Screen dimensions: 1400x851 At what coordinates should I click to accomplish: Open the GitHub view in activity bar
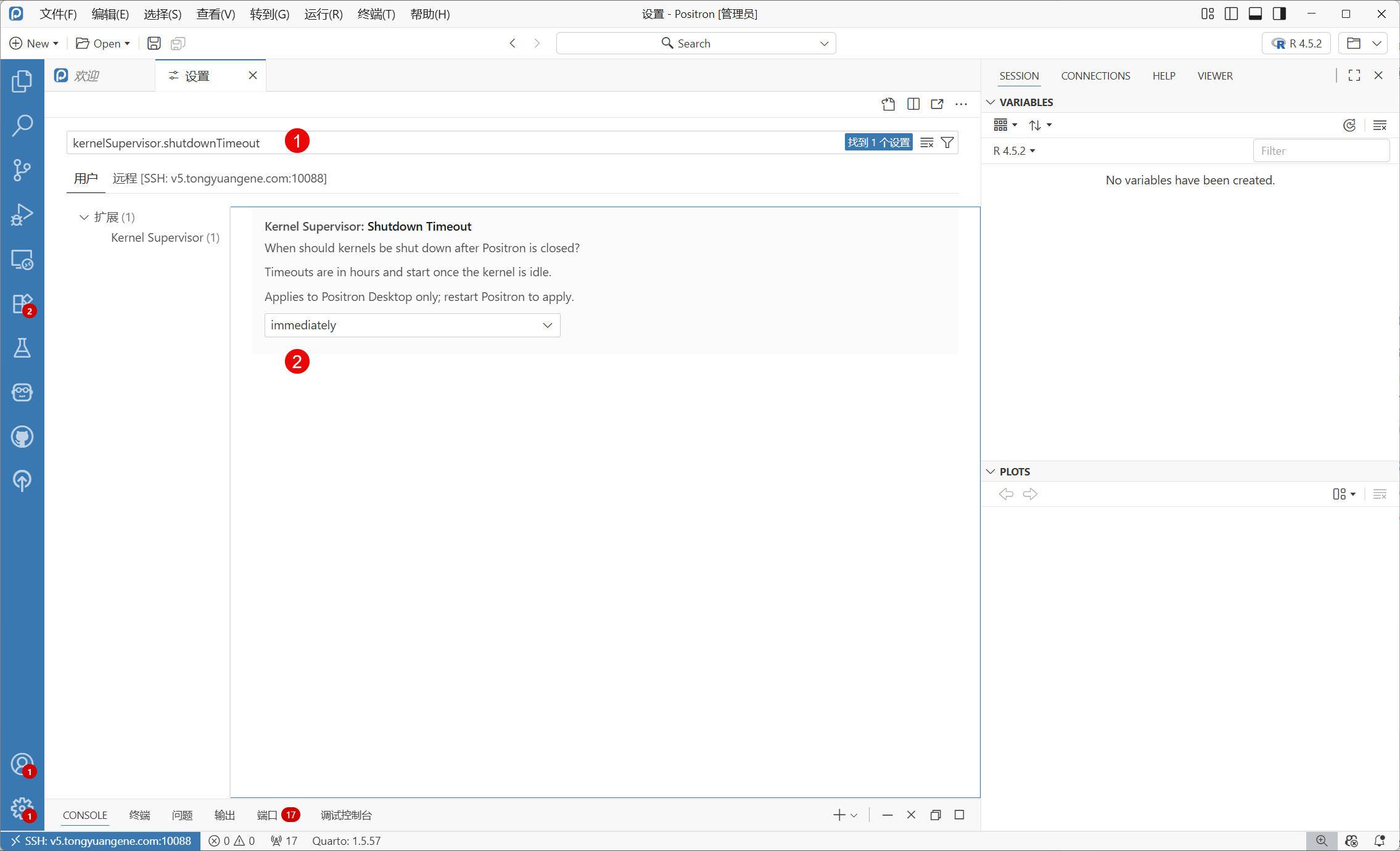tap(22, 437)
